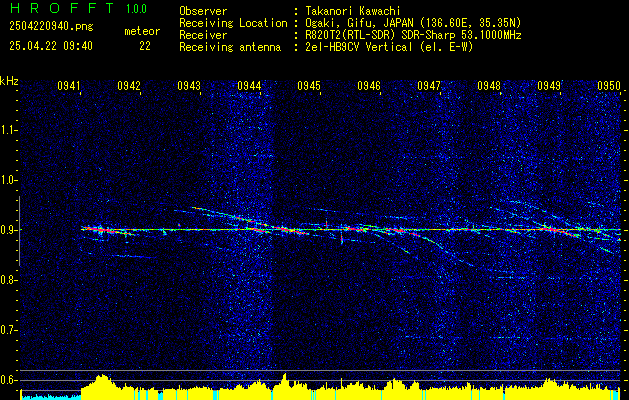
Task: Click the 0943 time marker
Action: pyautogui.click(x=189, y=85)
